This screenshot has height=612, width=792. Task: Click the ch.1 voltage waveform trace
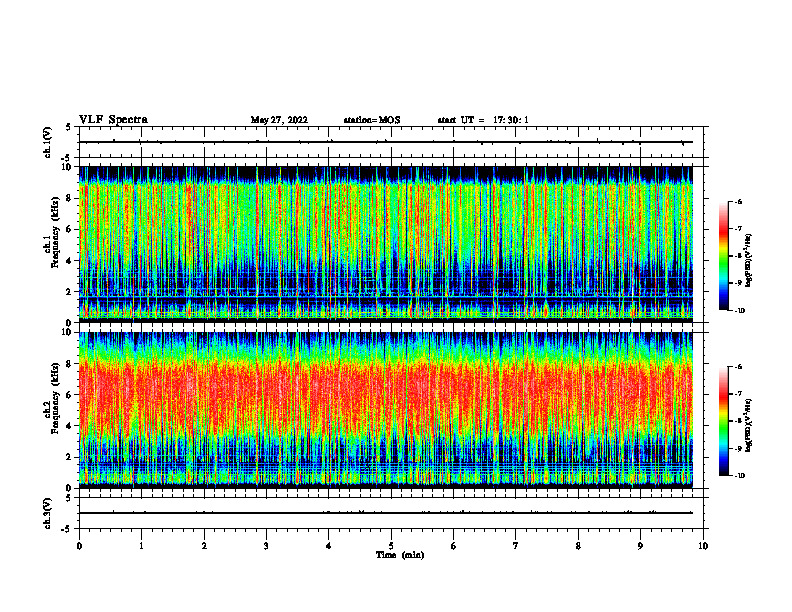pyautogui.click(x=386, y=142)
